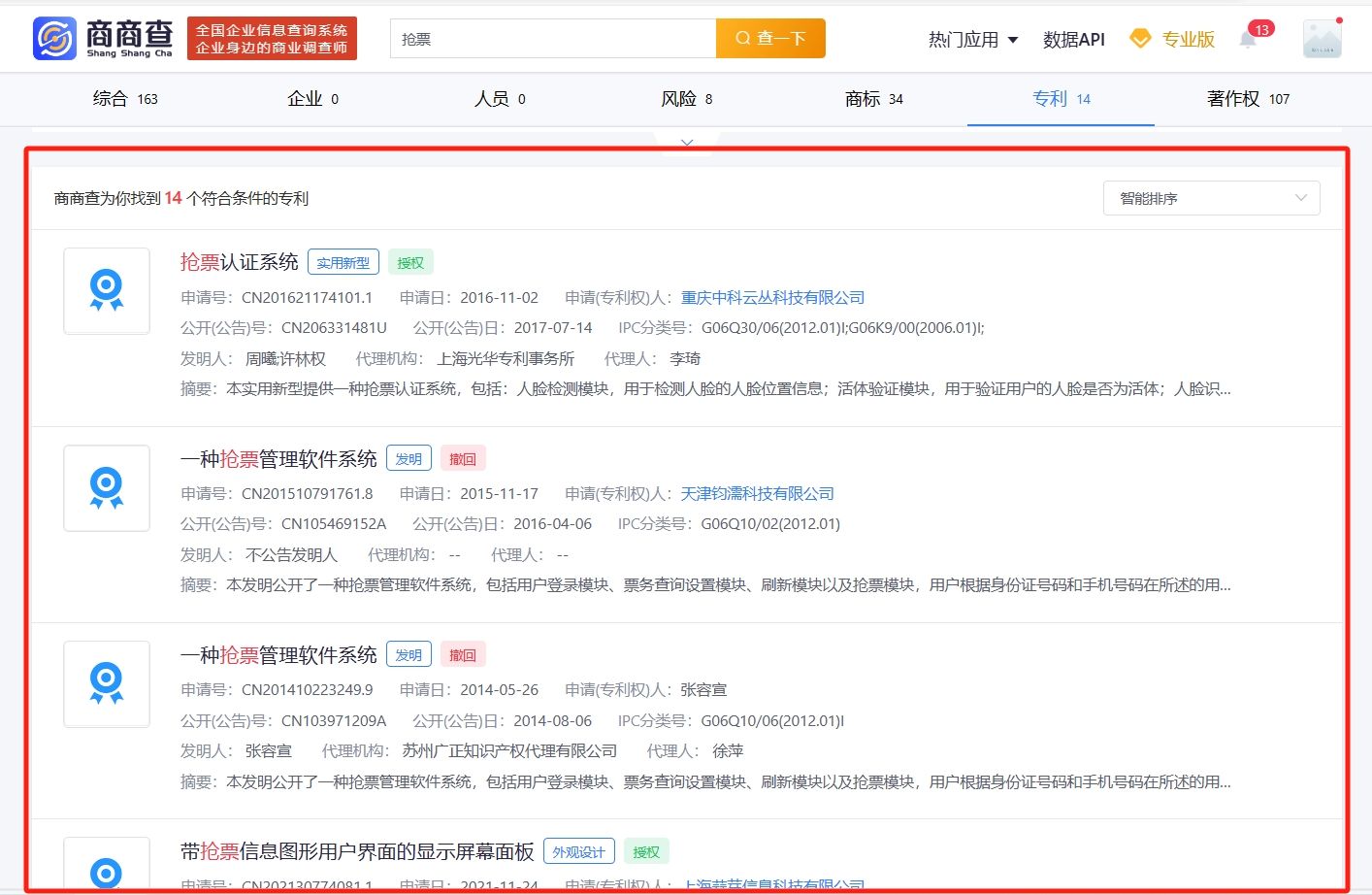Switch to the 商标 34 tab
Viewport: 1372px width, 895px height.
pos(874,98)
